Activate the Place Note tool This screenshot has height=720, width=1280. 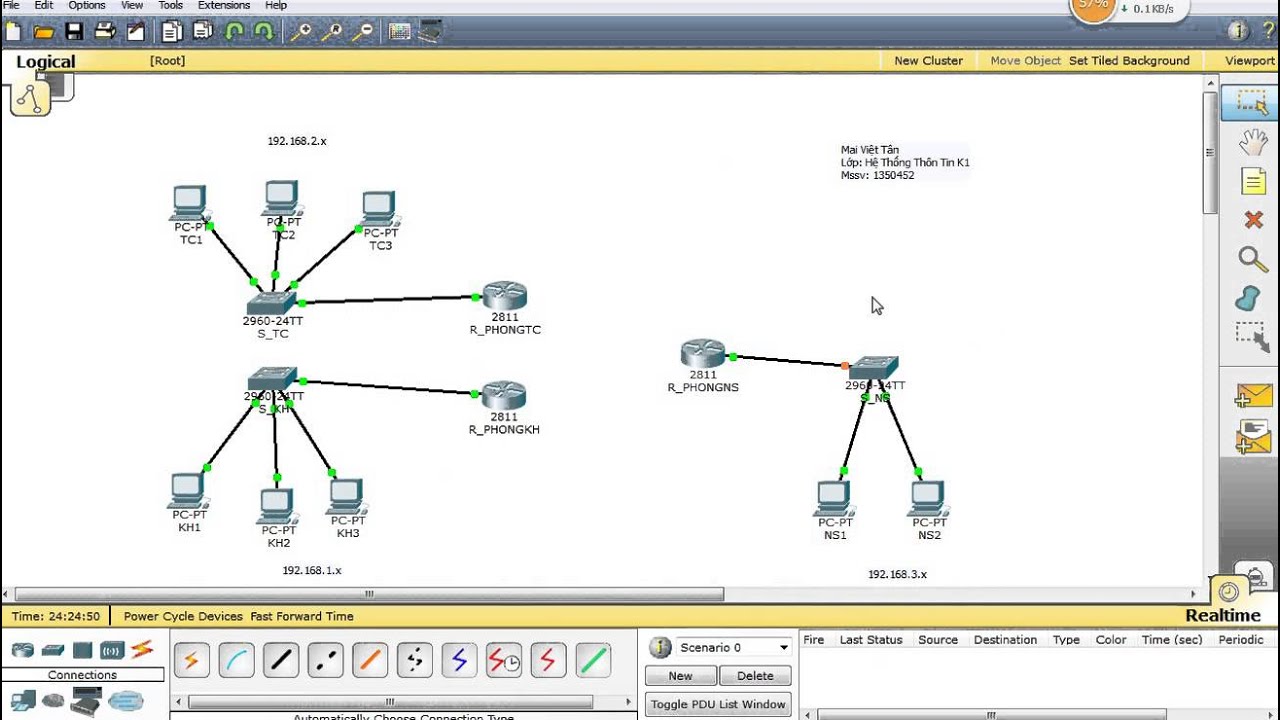1253,181
